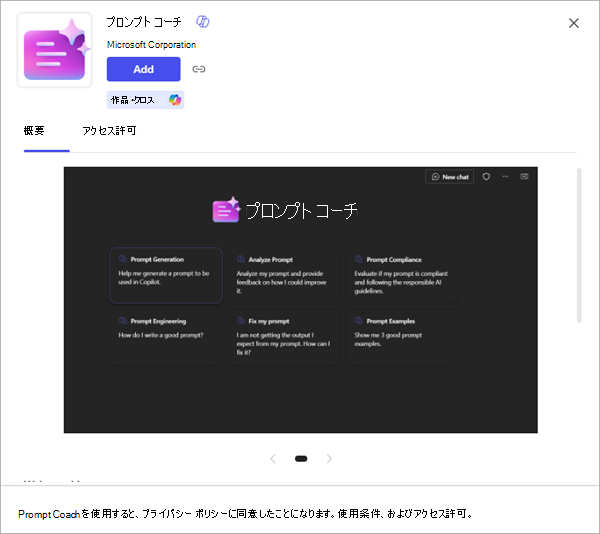Click Microsoft Corporation publisher name
The height and width of the screenshot is (534, 600).
click(x=151, y=45)
